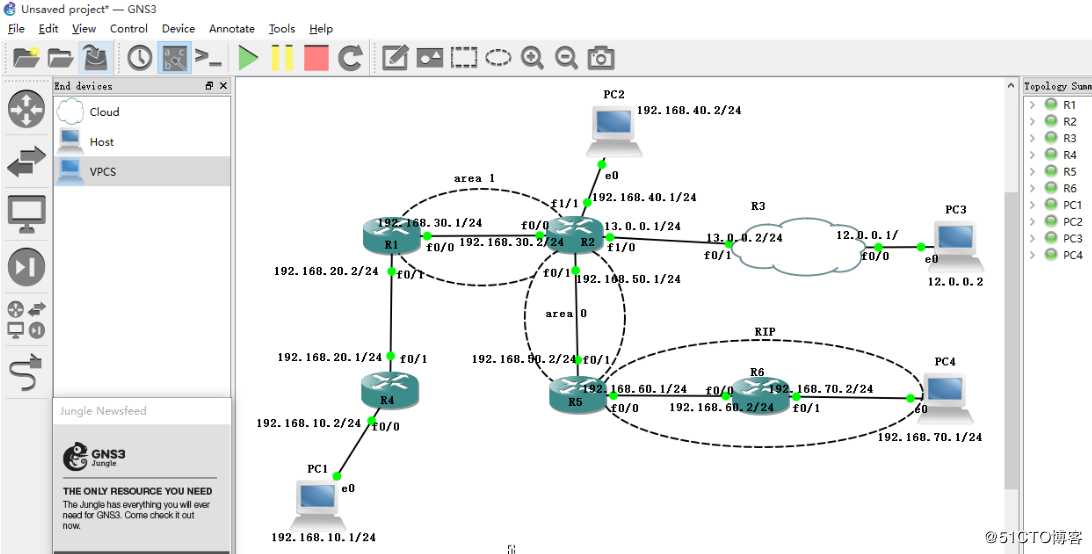Select Cloud in the End devices list
This screenshot has height=554, width=1092.
142,111
